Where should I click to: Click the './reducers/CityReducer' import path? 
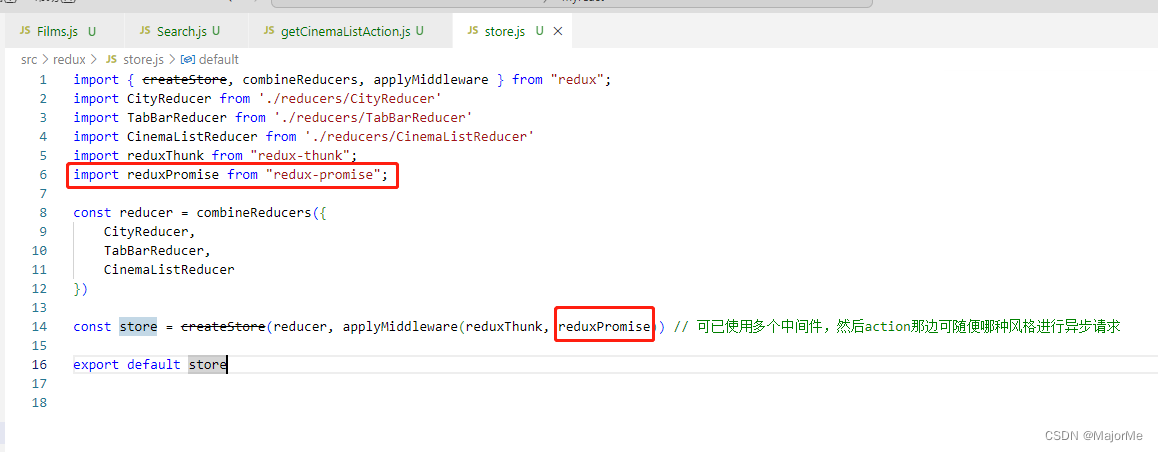352,99
